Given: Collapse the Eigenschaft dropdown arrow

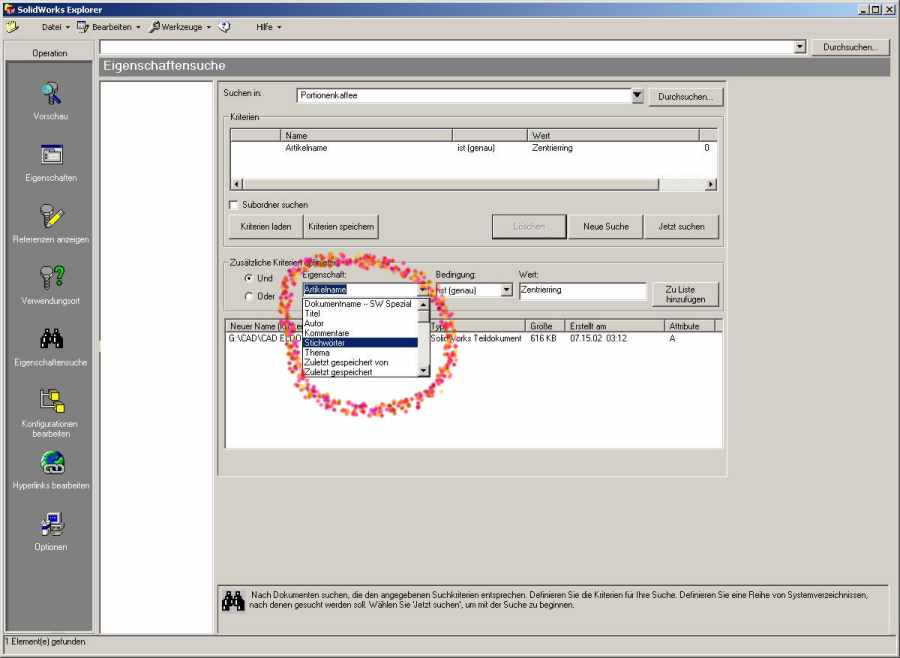Looking at the screenshot, I should point(423,290).
